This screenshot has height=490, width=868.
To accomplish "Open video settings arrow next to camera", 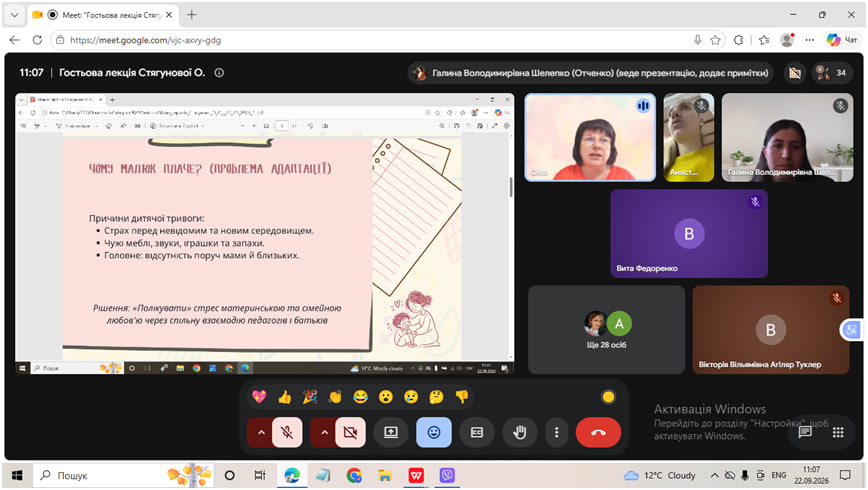I will [324, 432].
